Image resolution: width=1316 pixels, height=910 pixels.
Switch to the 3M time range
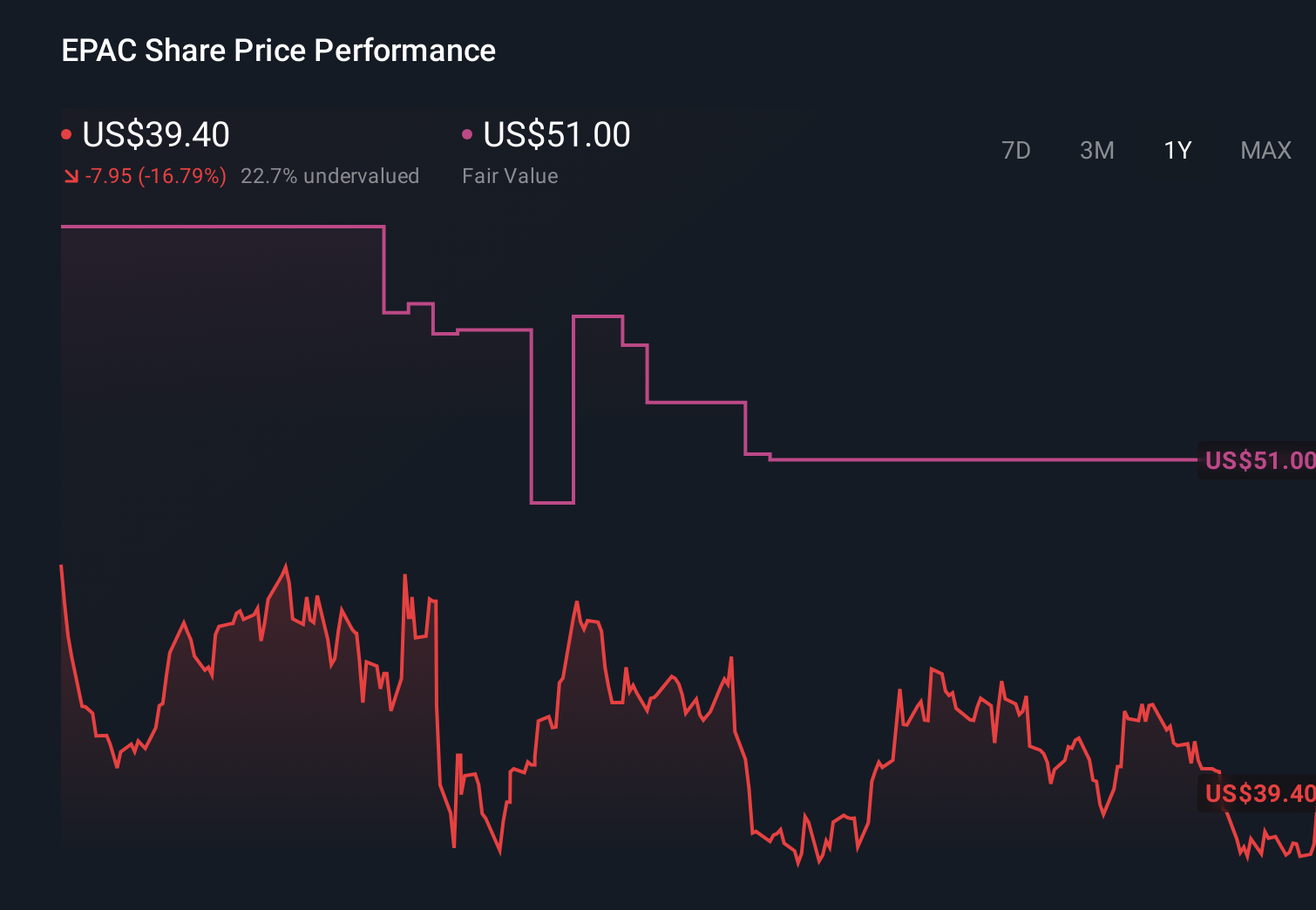[x=1096, y=150]
